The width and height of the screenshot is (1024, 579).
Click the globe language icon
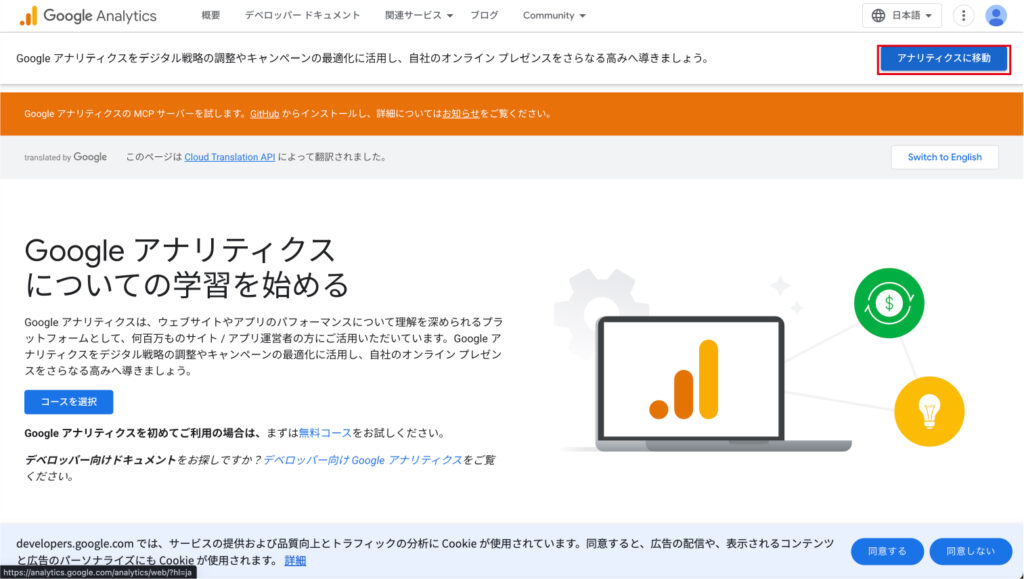tap(879, 16)
